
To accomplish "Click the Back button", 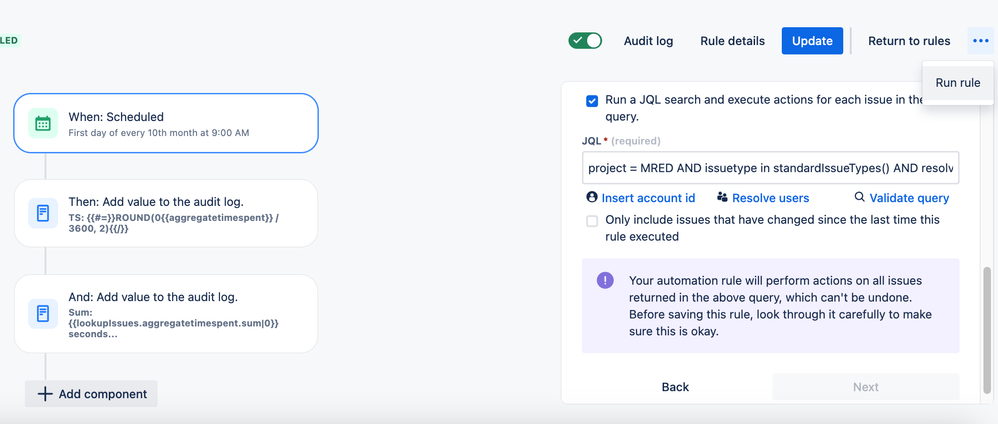I will tap(675, 387).
